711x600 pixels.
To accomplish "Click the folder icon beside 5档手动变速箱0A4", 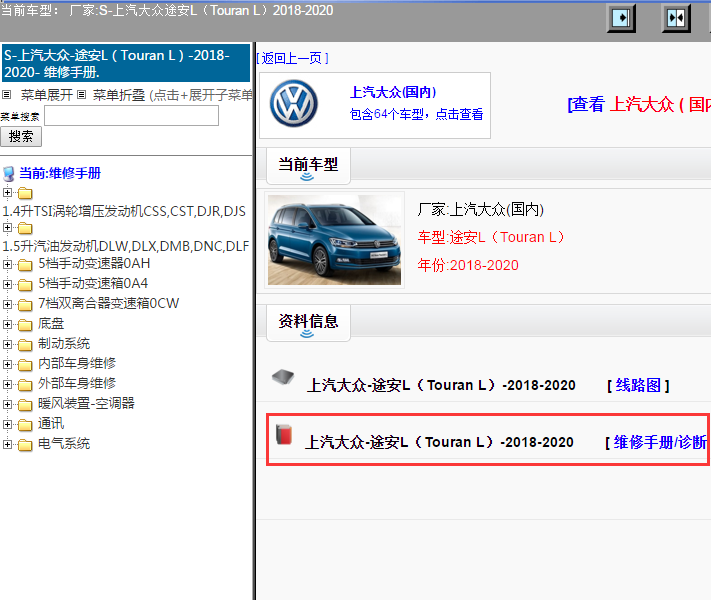I will coord(25,284).
